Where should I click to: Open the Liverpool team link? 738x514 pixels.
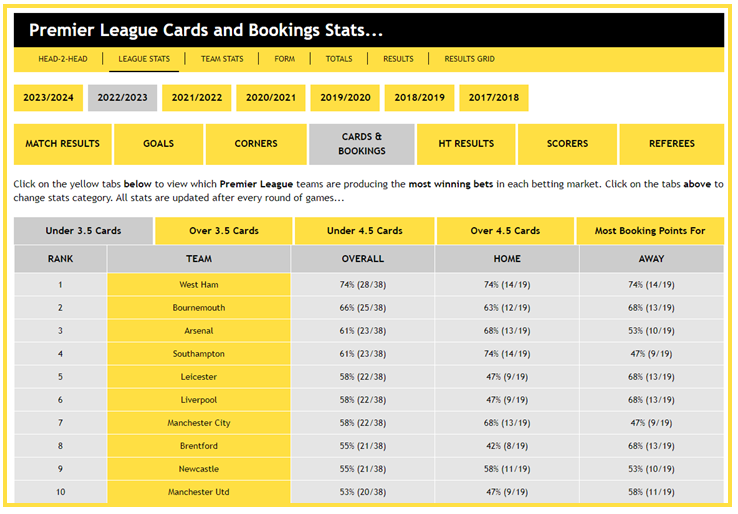tap(199, 400)
